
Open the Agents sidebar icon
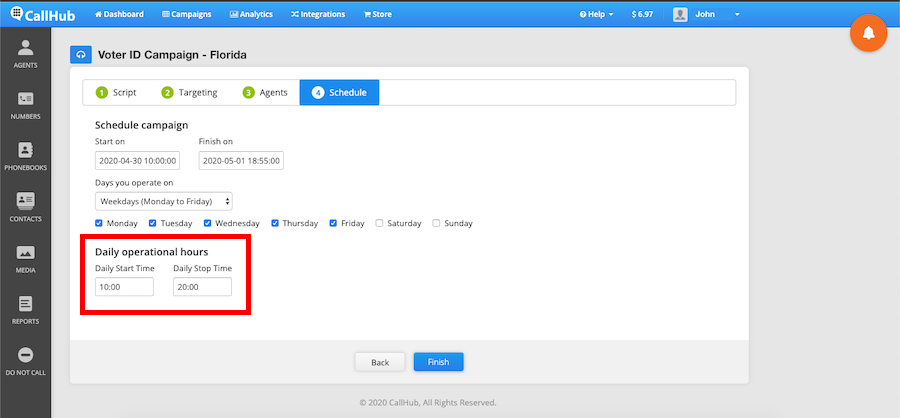pos(25,55)
